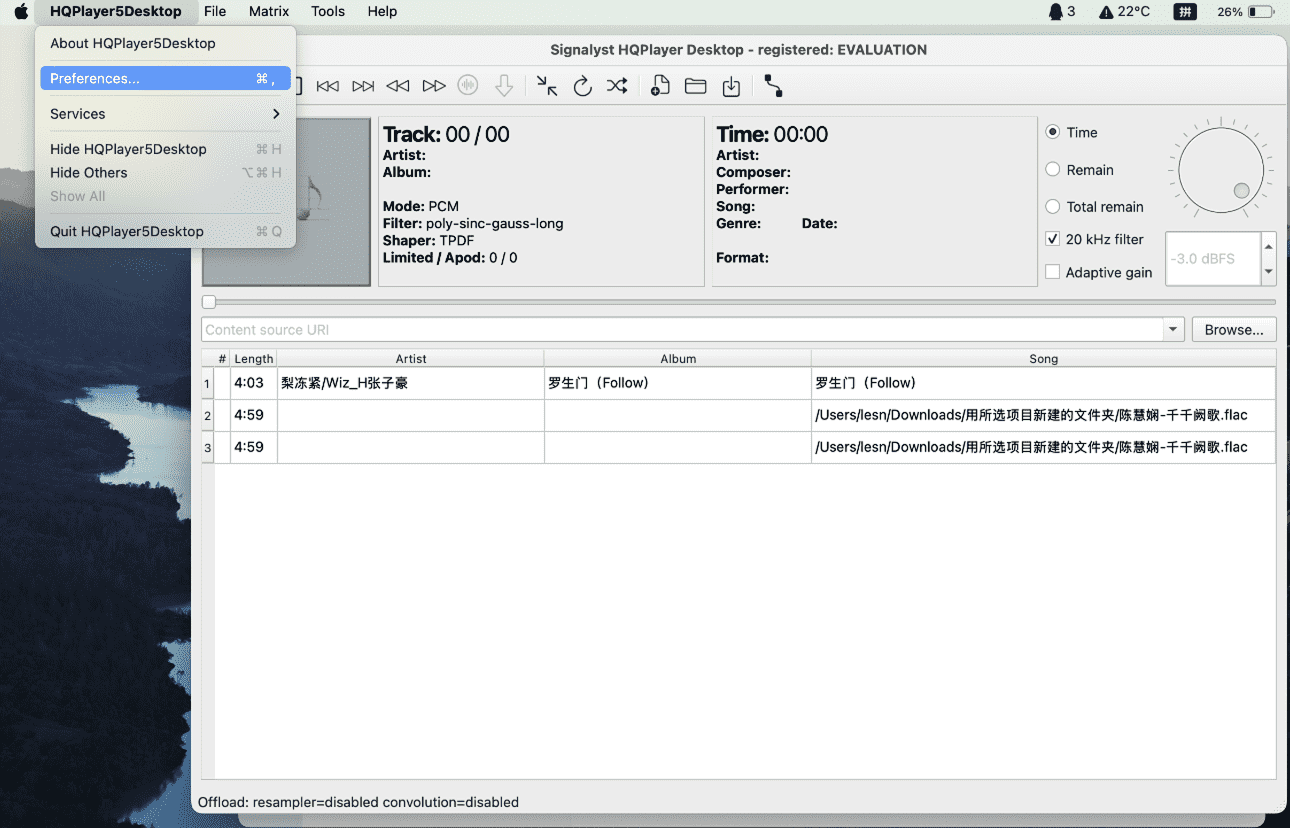Click the fast forward toolbar icon
The height and width of the screenshot is (828, 1290).
(x=434, y=87)
